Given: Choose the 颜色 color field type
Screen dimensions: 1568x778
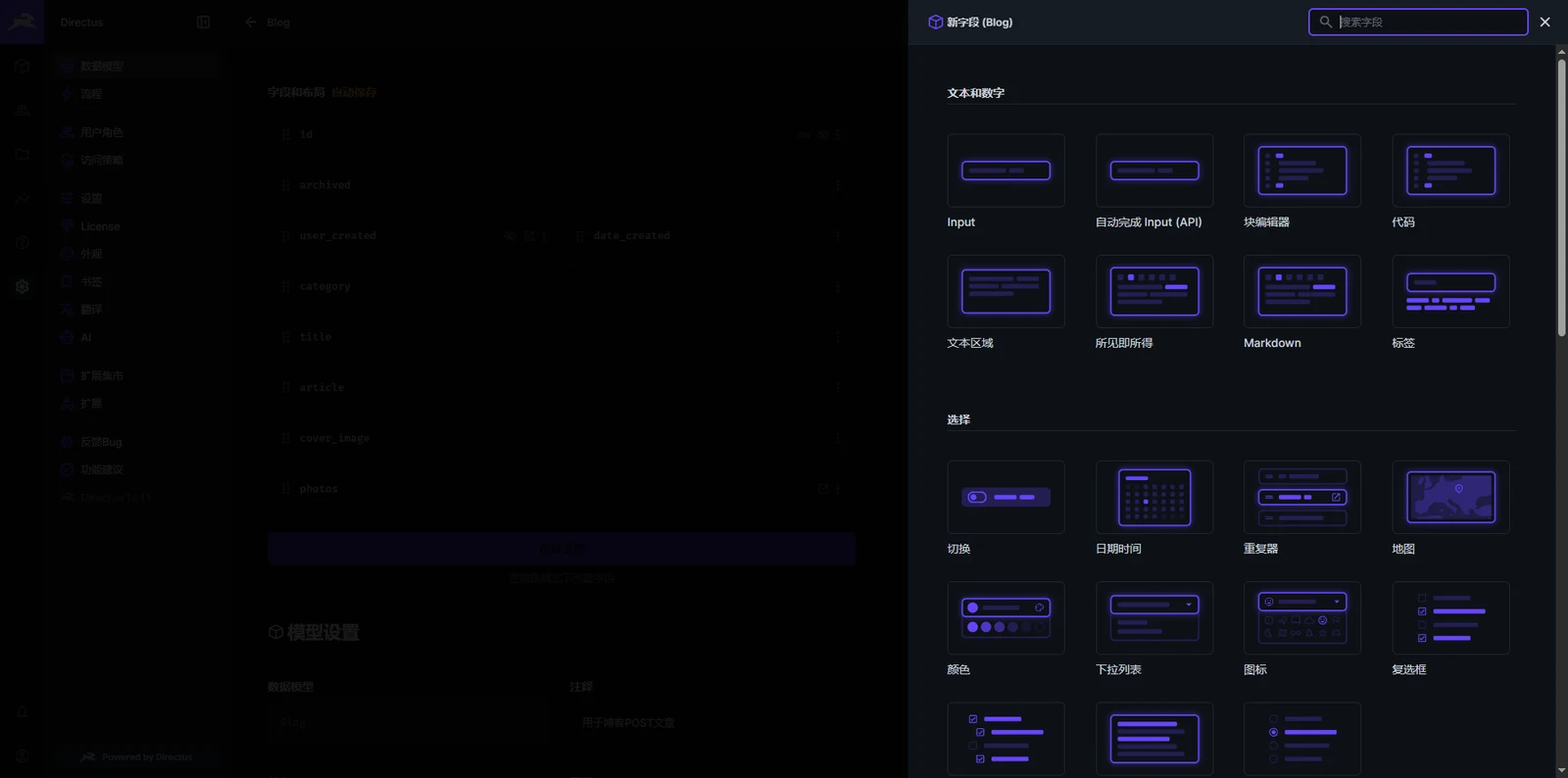Looking at the screenshot, I should [1005, 617].
